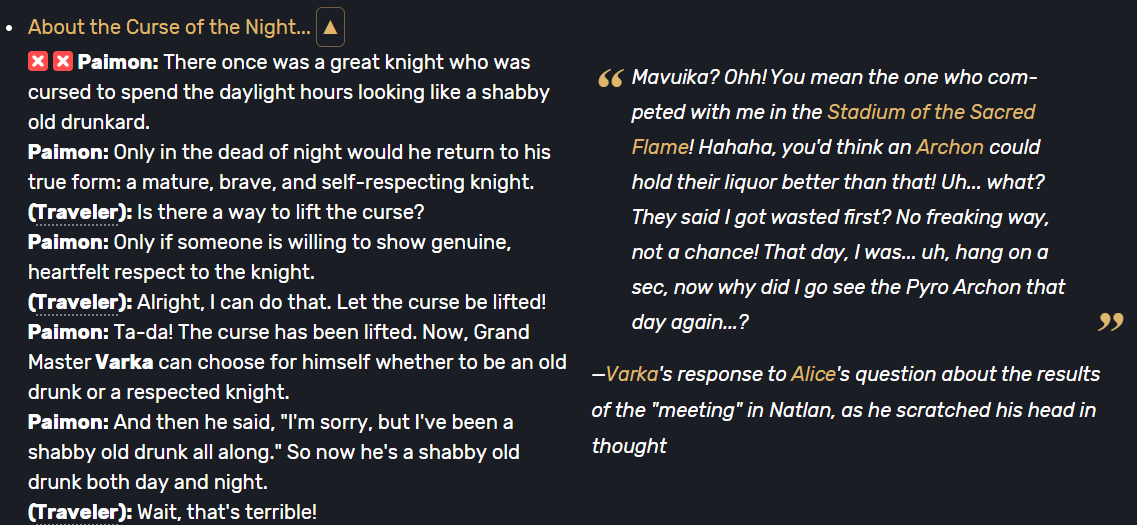Click the second red X icon
Image resolution: width=1137 pixels, height=525 pixels.
(62, 62)
